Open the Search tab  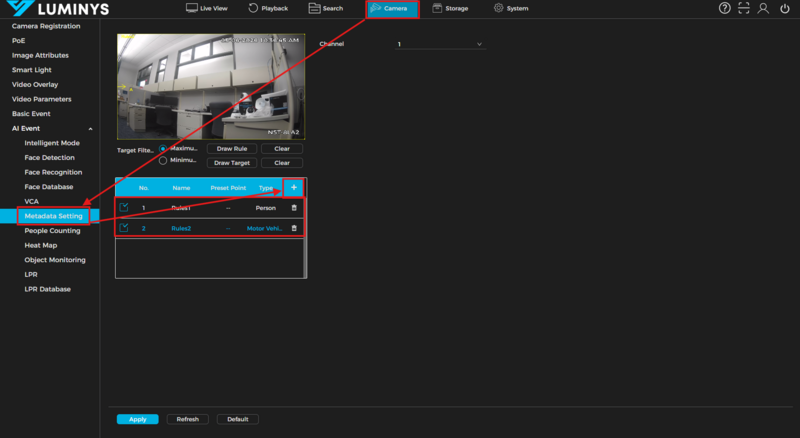326,8
